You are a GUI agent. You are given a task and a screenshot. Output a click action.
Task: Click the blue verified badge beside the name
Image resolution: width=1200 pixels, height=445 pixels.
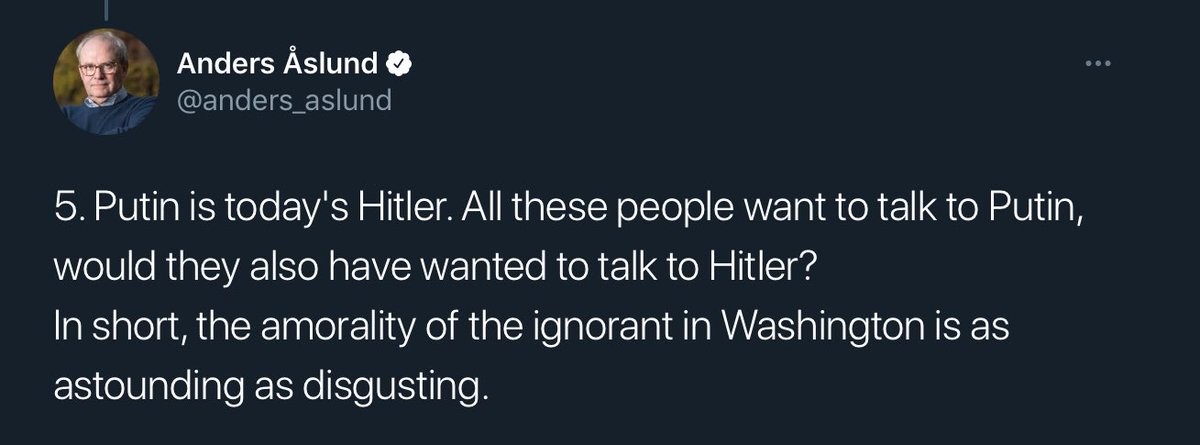coord(398,64)
